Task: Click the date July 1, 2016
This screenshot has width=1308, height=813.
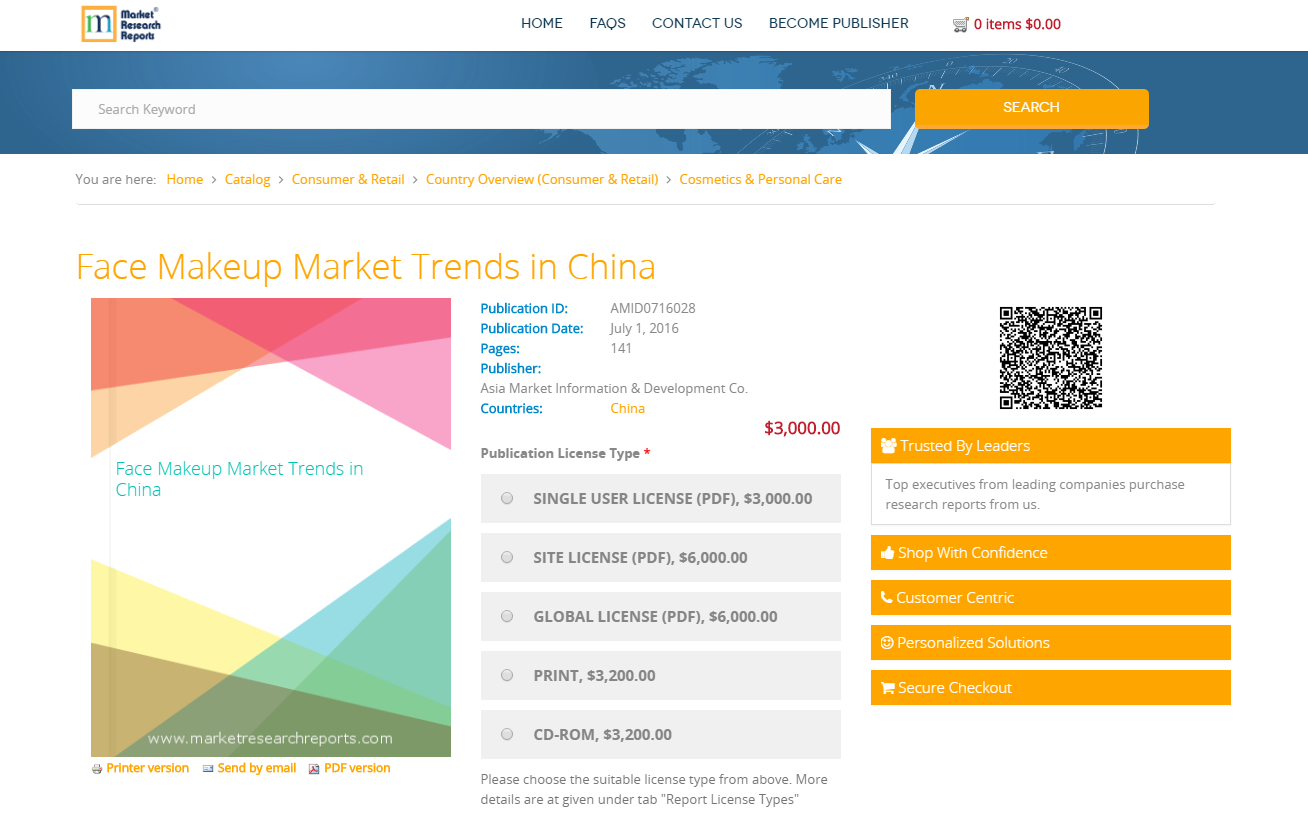Action: (645, 329)
